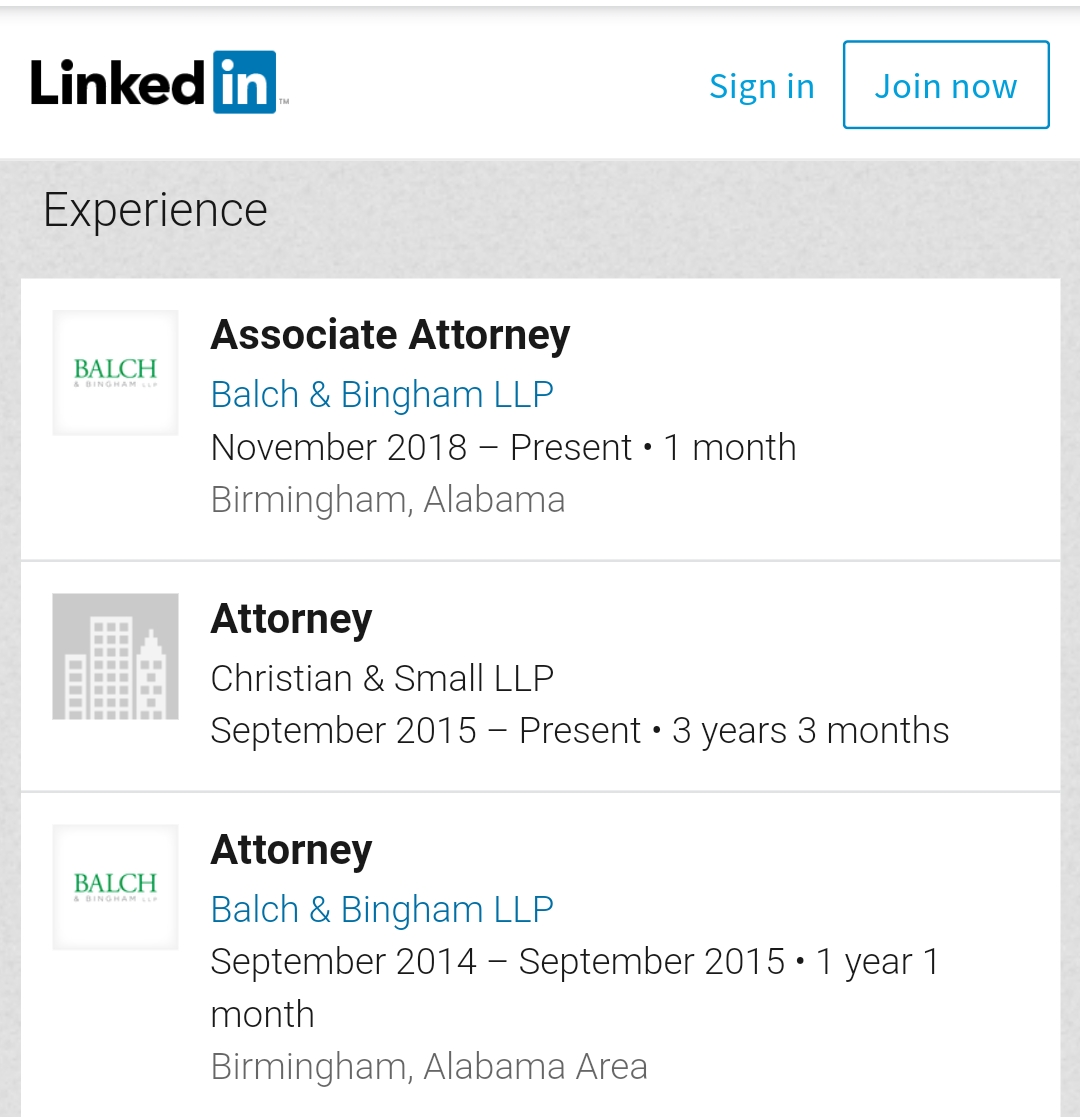Open Balch & Bingham LLP link under Associate Attorney
The width and height of the screenshot is (1080, 1117).
382,395
